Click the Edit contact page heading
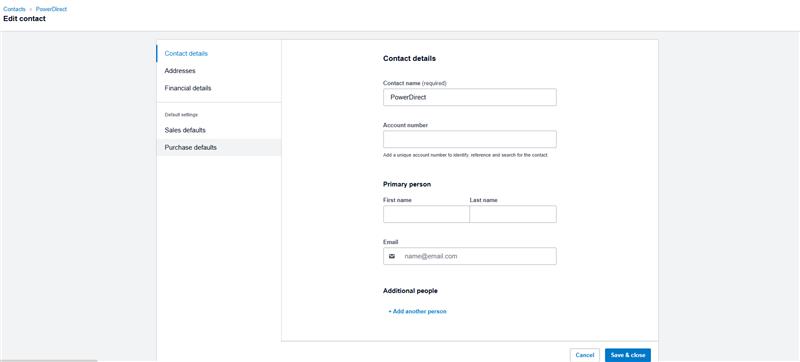 24,19
